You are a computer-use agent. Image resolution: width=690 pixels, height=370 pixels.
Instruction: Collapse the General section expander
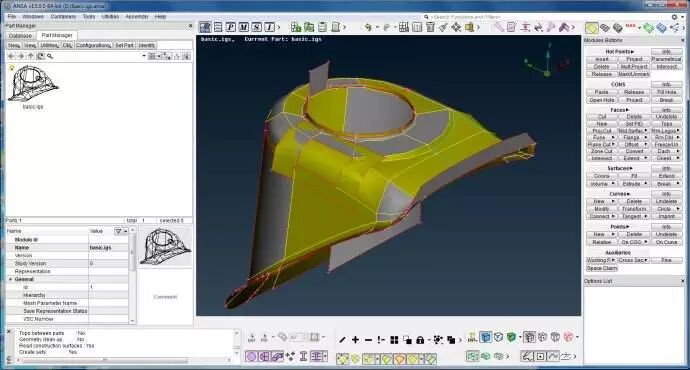[x=11, y=279]
